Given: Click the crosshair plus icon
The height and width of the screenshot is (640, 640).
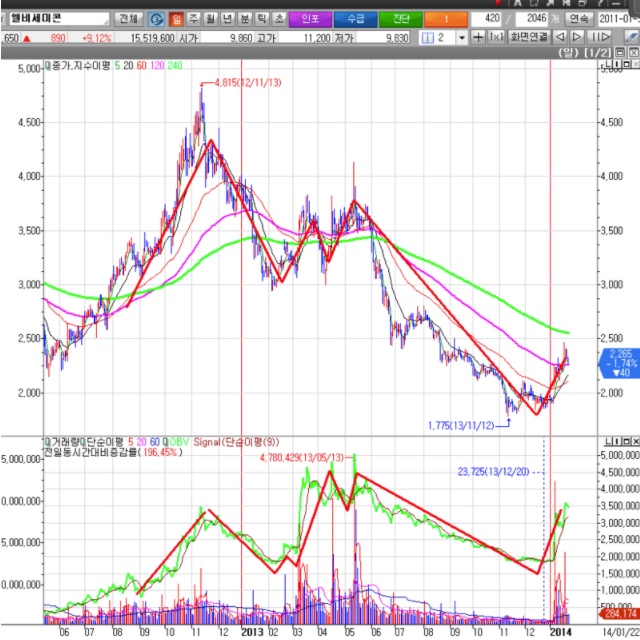Looking at the screenshot, I should 478,37.
